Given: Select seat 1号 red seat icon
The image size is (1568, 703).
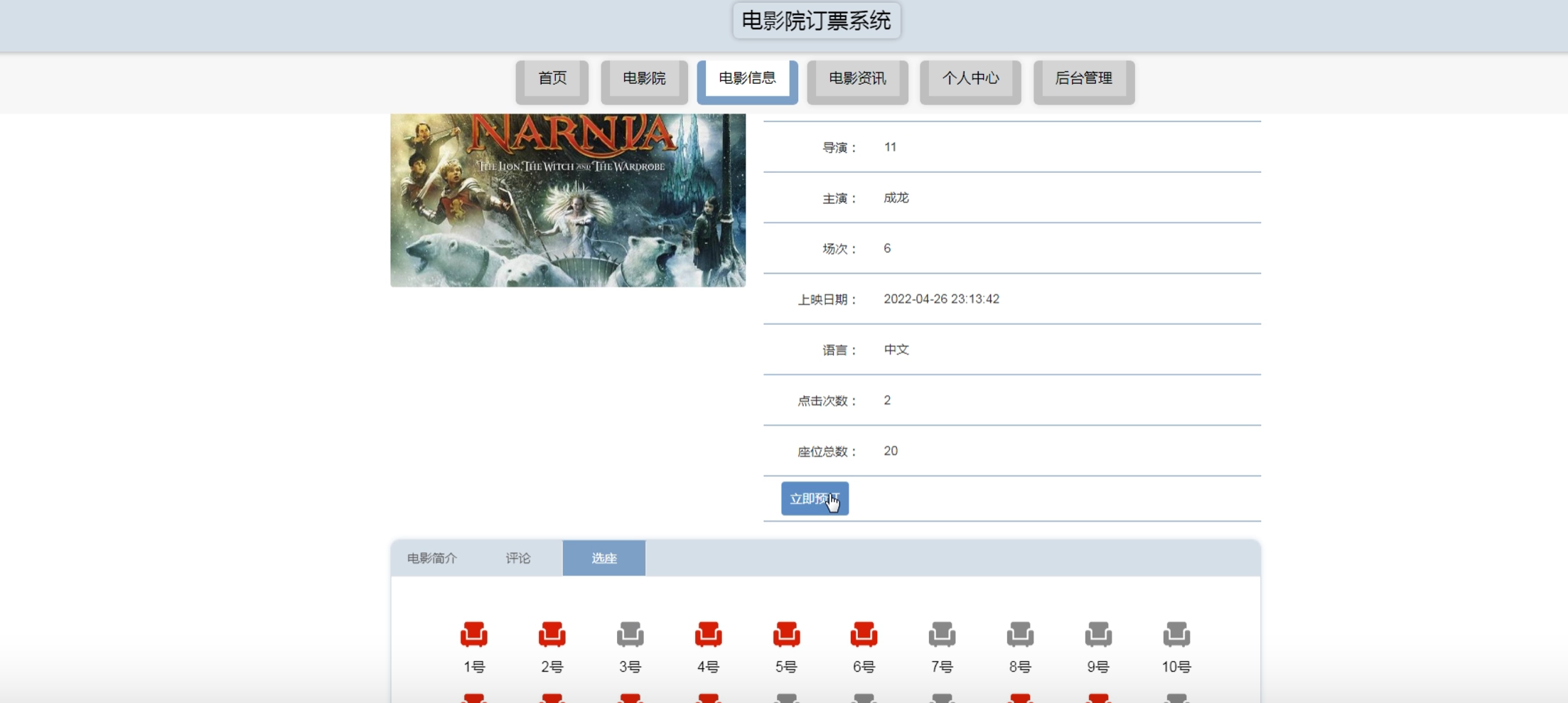Looking at the screenshot, I should (474, 634).
